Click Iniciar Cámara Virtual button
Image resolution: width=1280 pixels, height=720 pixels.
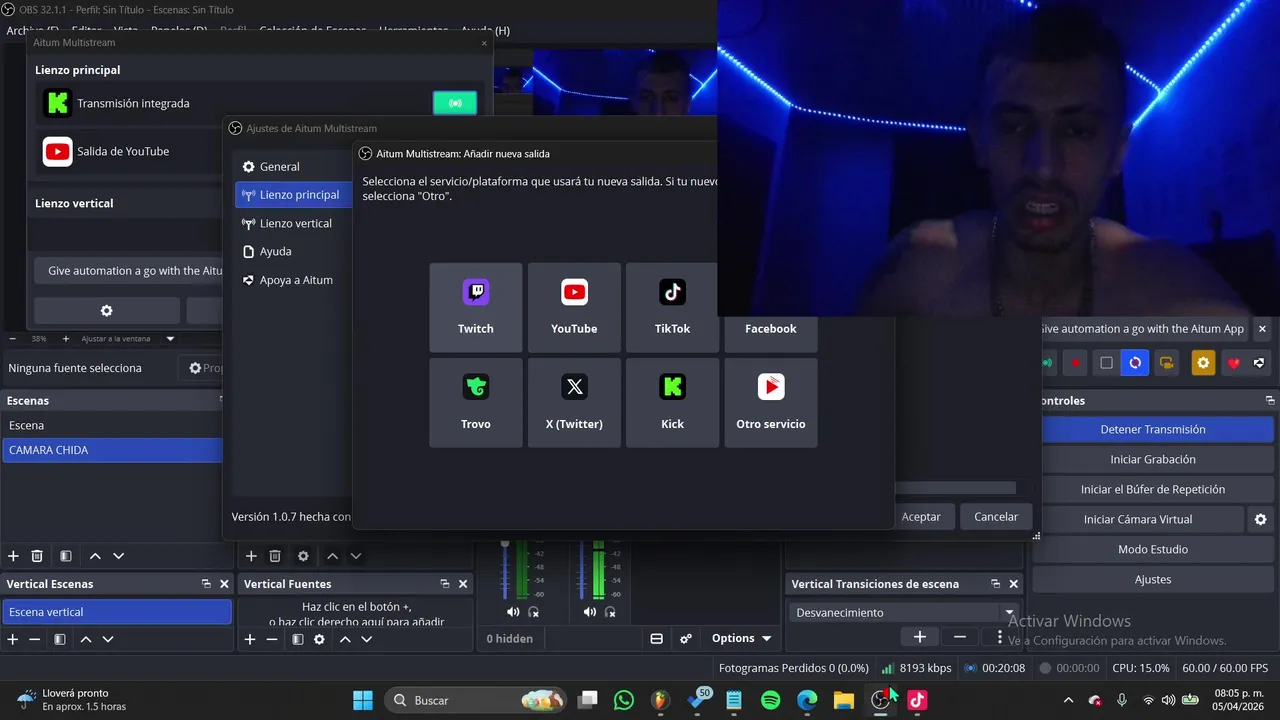click(1138, 519)
